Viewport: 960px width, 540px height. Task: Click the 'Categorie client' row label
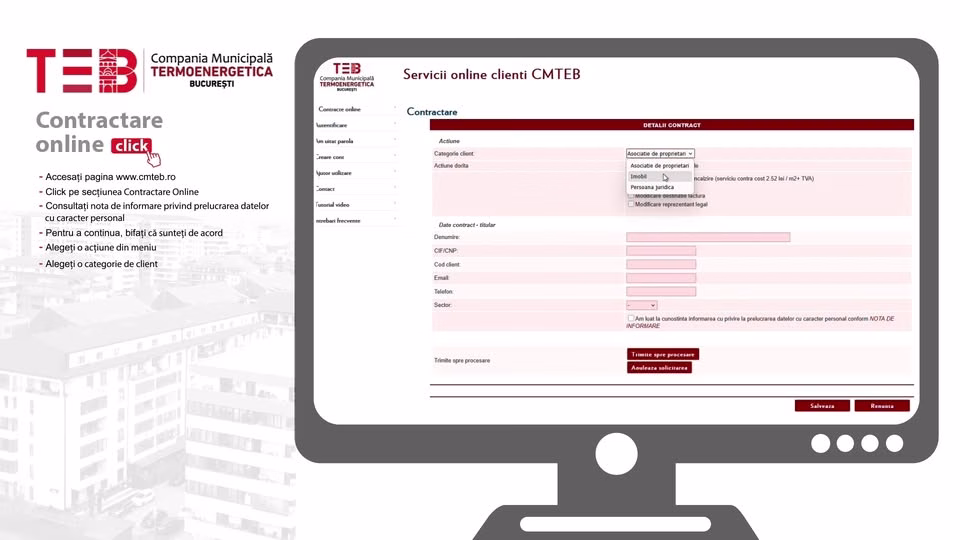(454, 154)
